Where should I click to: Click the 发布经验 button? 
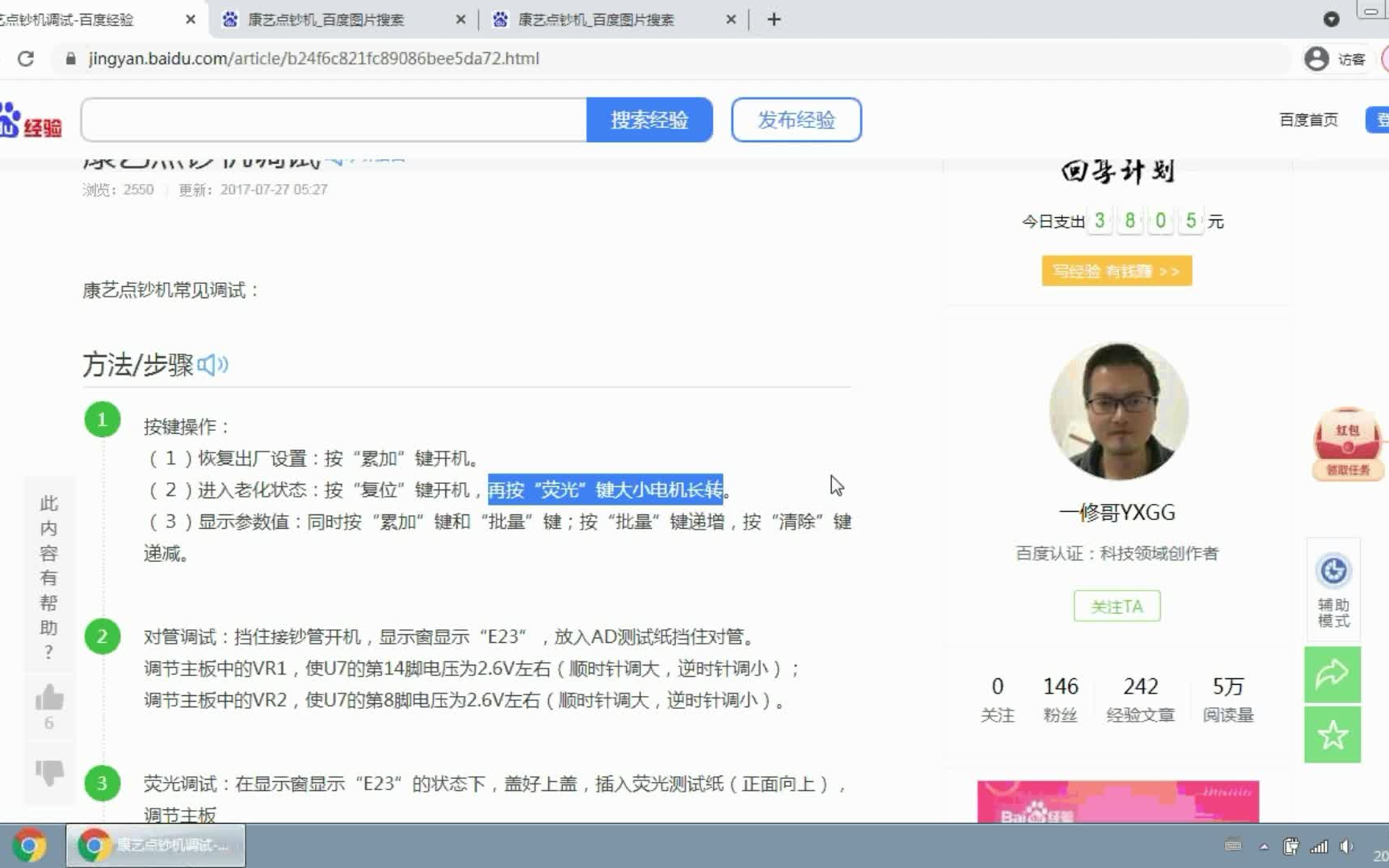(x=796, y=120)
